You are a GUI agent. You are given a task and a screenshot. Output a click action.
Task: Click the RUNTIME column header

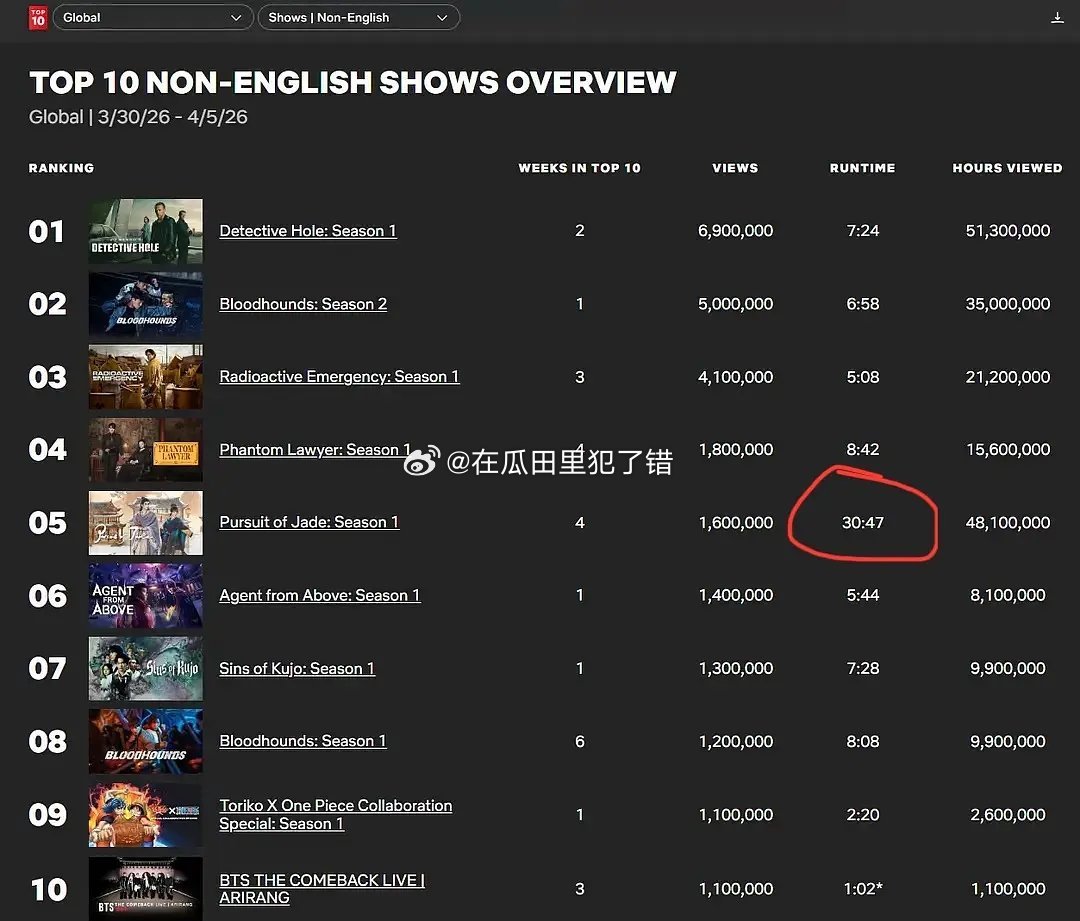[862, 168]
